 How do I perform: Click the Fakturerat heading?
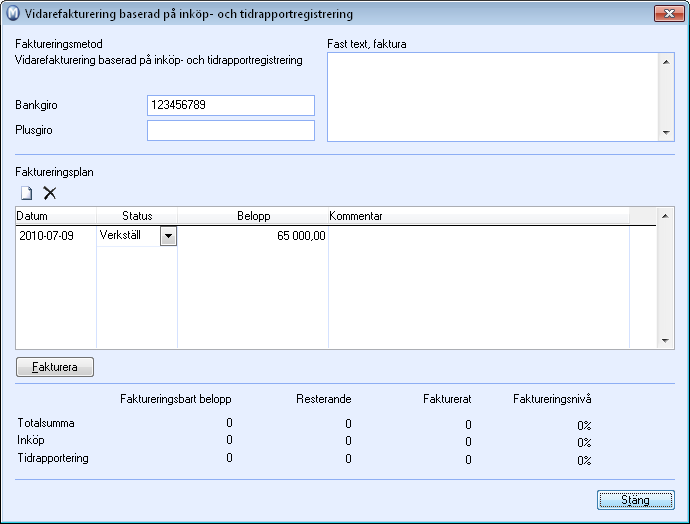pyautogui.click(x=447, y=399)
